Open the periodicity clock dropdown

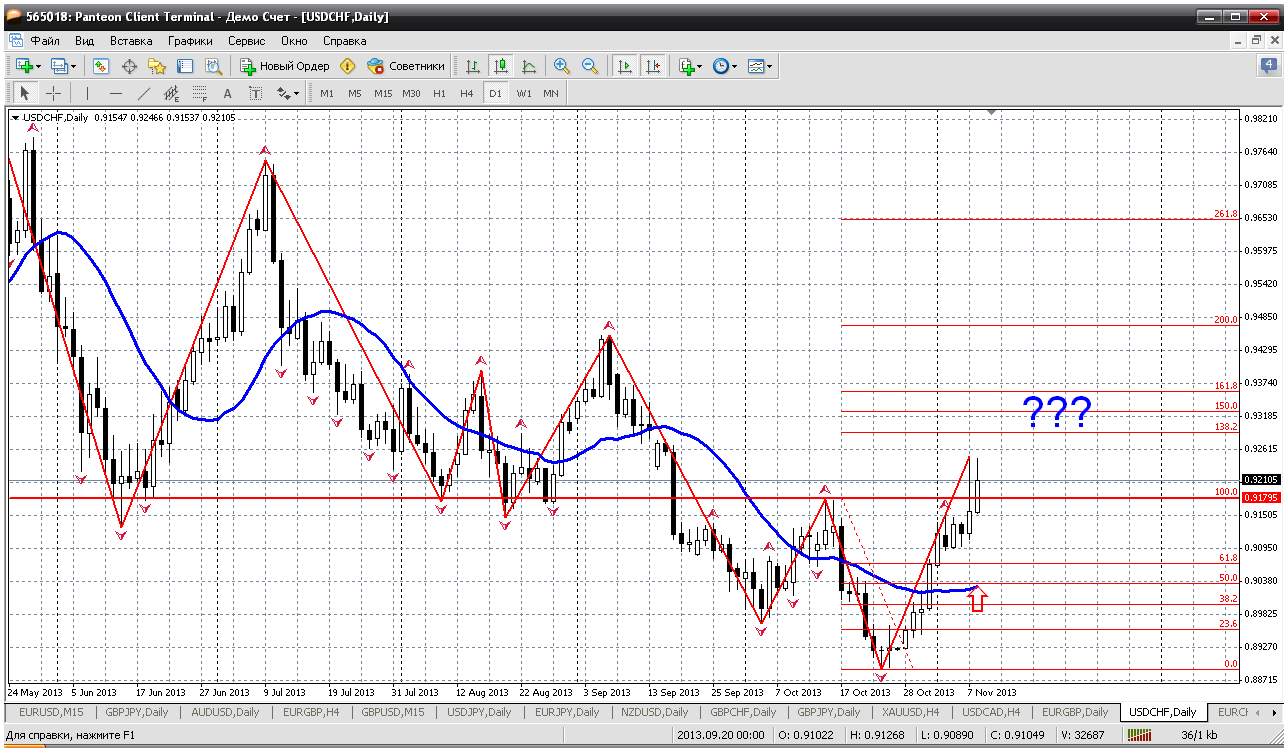click(734, 66)
